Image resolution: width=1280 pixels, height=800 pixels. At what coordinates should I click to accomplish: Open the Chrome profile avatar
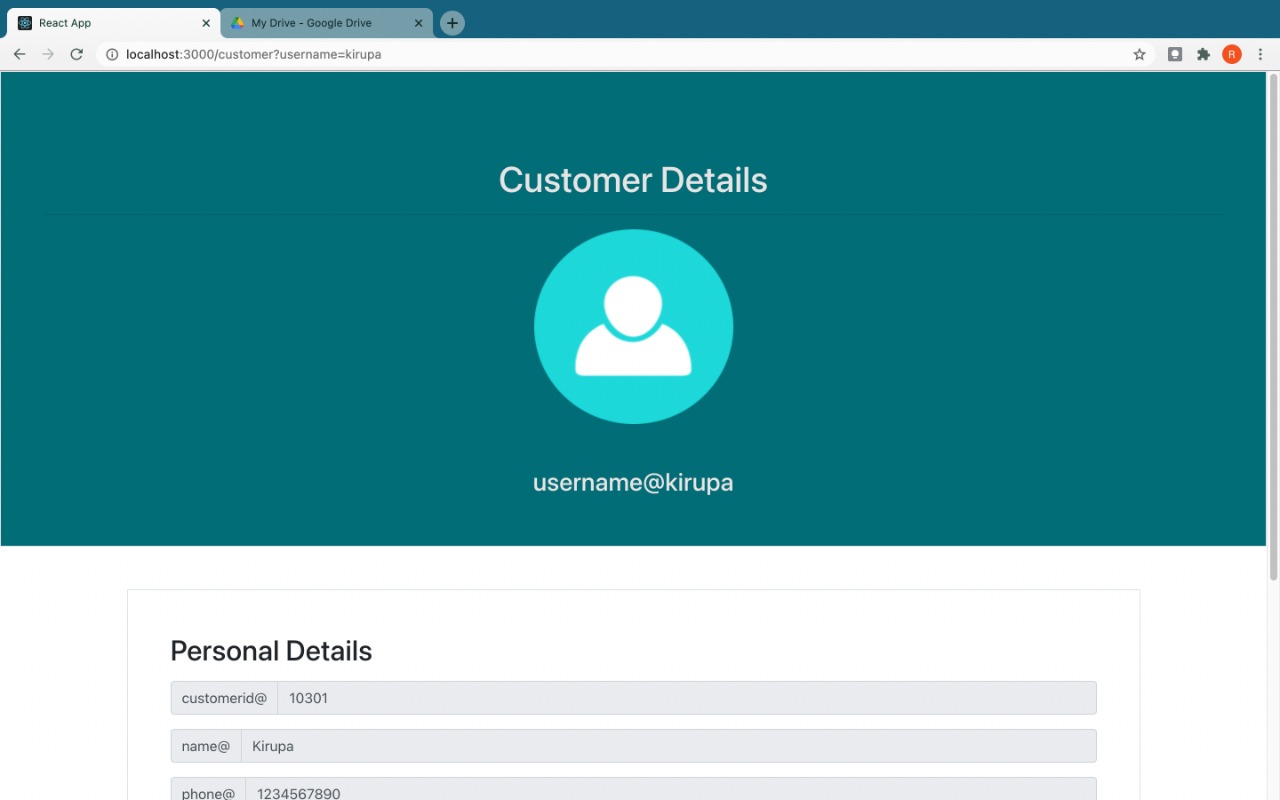click(x=1232, y=54)
